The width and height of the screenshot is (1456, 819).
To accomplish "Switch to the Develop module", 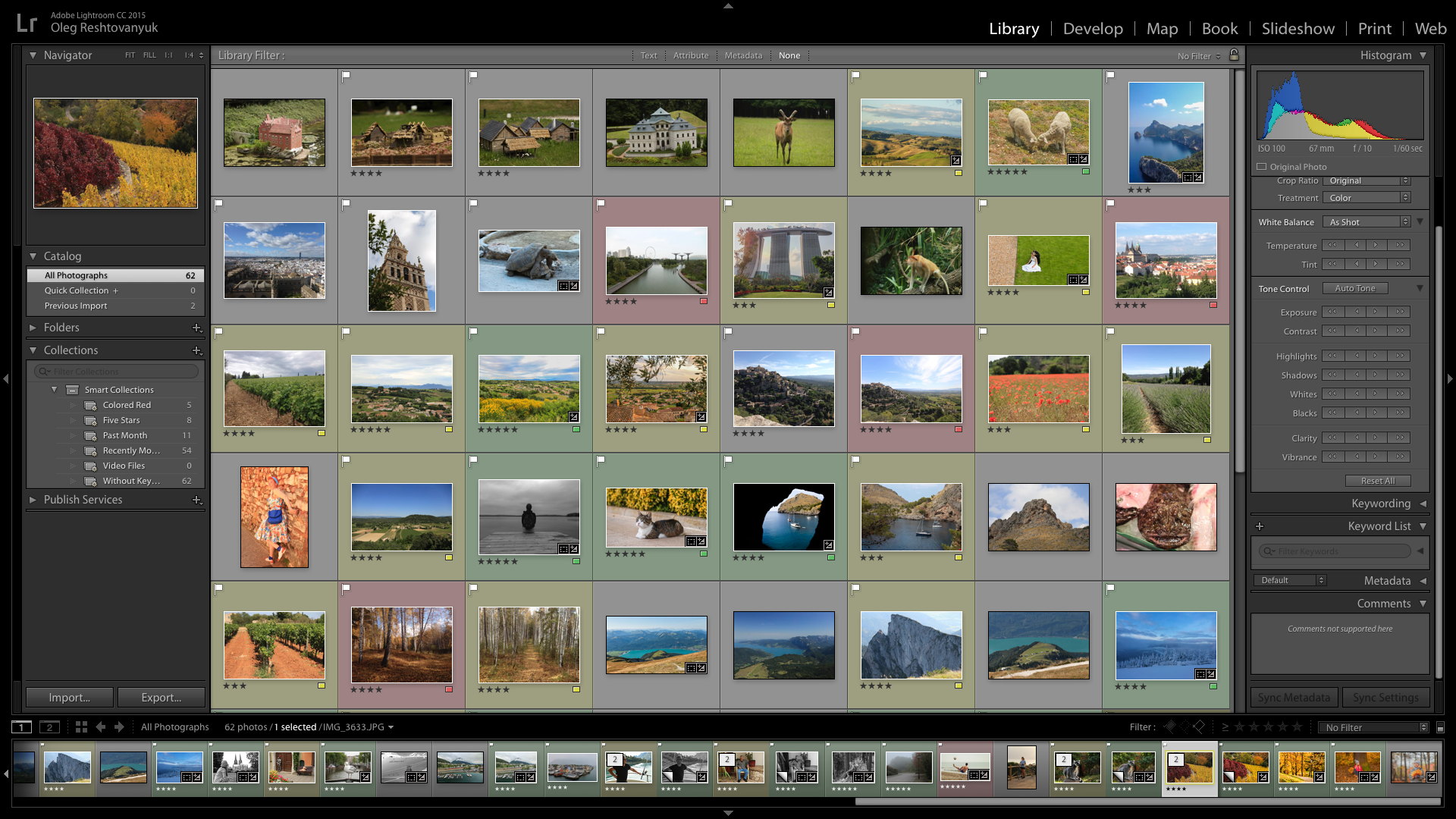I will 1092,28.
